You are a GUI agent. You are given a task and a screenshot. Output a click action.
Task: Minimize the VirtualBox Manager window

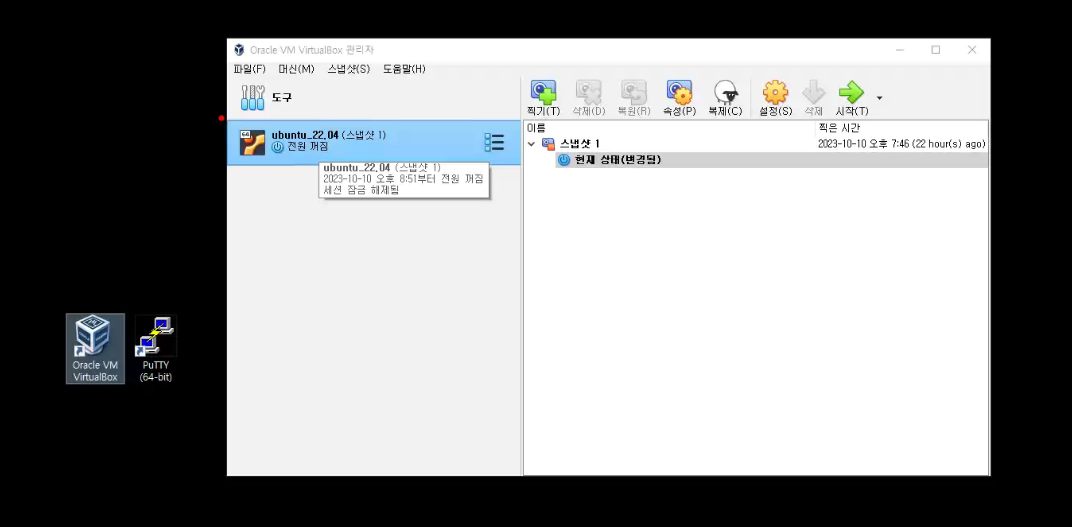tap(900, 50)
